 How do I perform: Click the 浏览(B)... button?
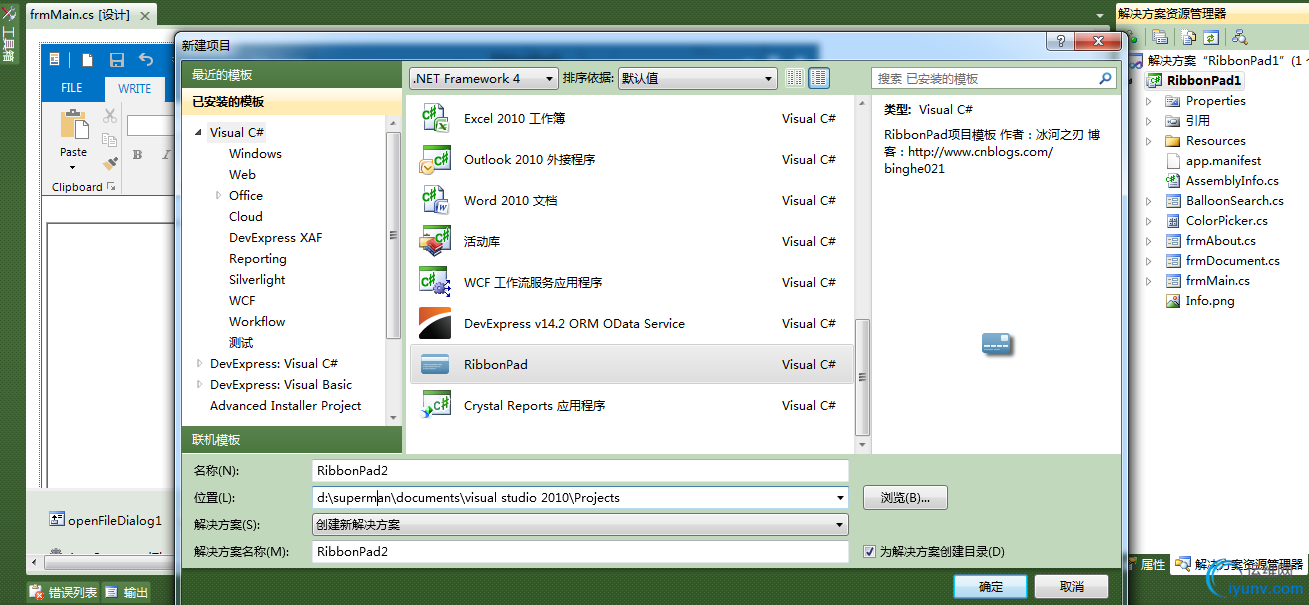905,497
